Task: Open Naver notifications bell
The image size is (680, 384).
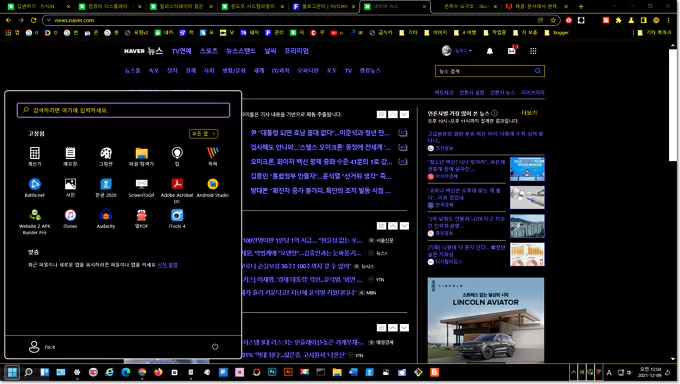Action: click(490, 51)
